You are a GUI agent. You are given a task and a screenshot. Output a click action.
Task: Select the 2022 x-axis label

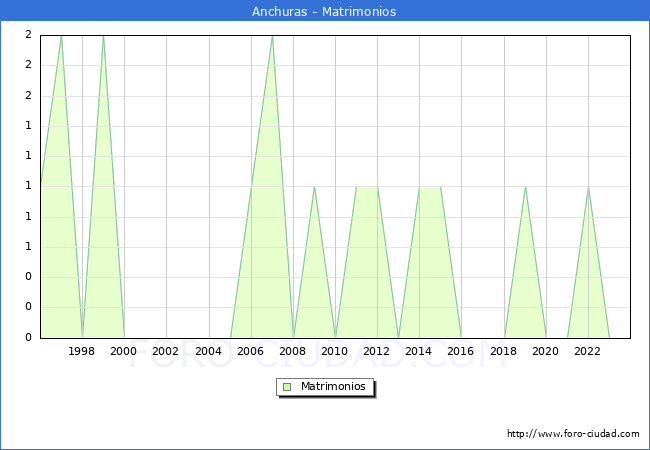[587, 351]
